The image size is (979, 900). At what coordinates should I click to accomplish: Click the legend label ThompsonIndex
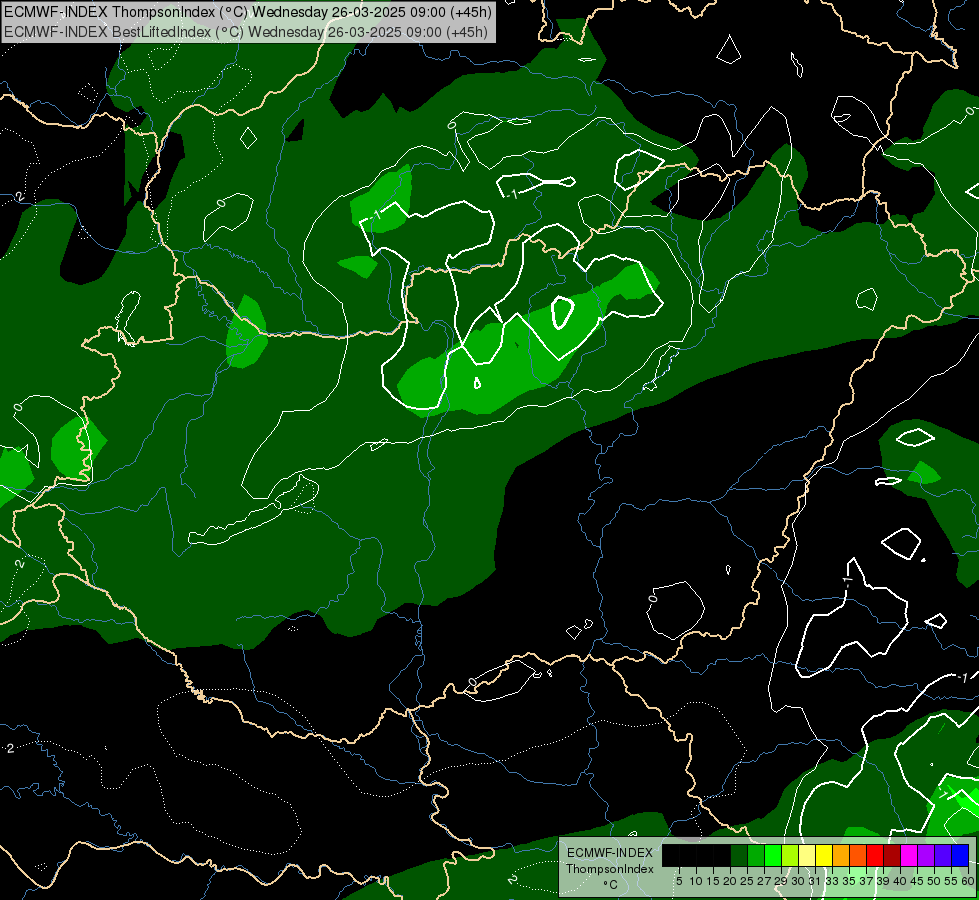pyautogui.click(x=609, y=869)
